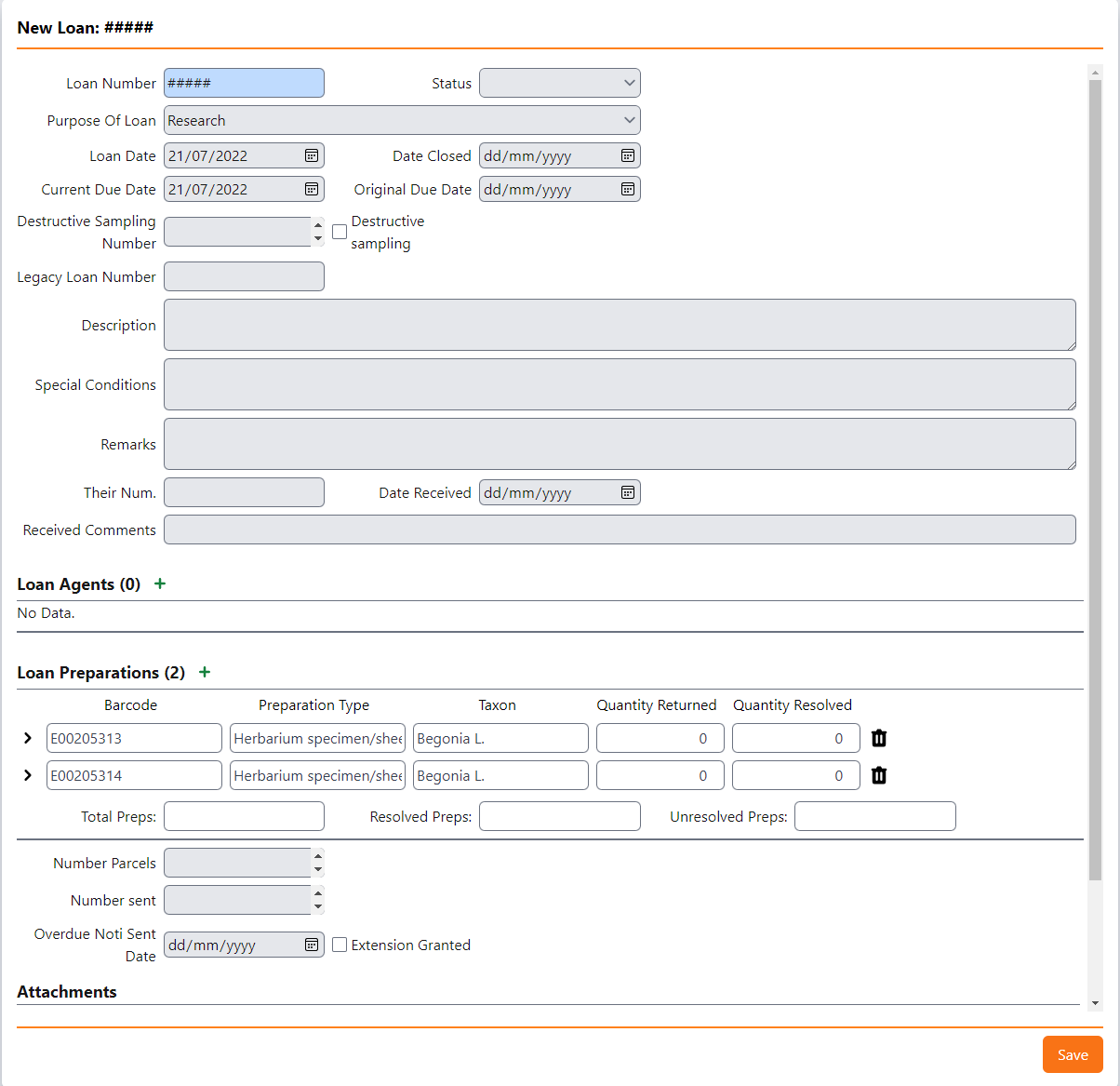Tick the Extension Granted checkbox
The width and height of the screenshot is (1120, 1086).
point(340,945)
